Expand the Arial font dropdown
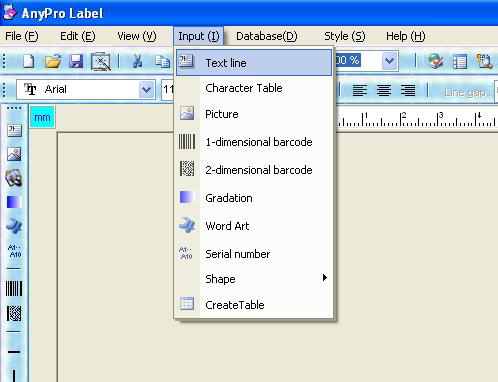 point(146,89)
